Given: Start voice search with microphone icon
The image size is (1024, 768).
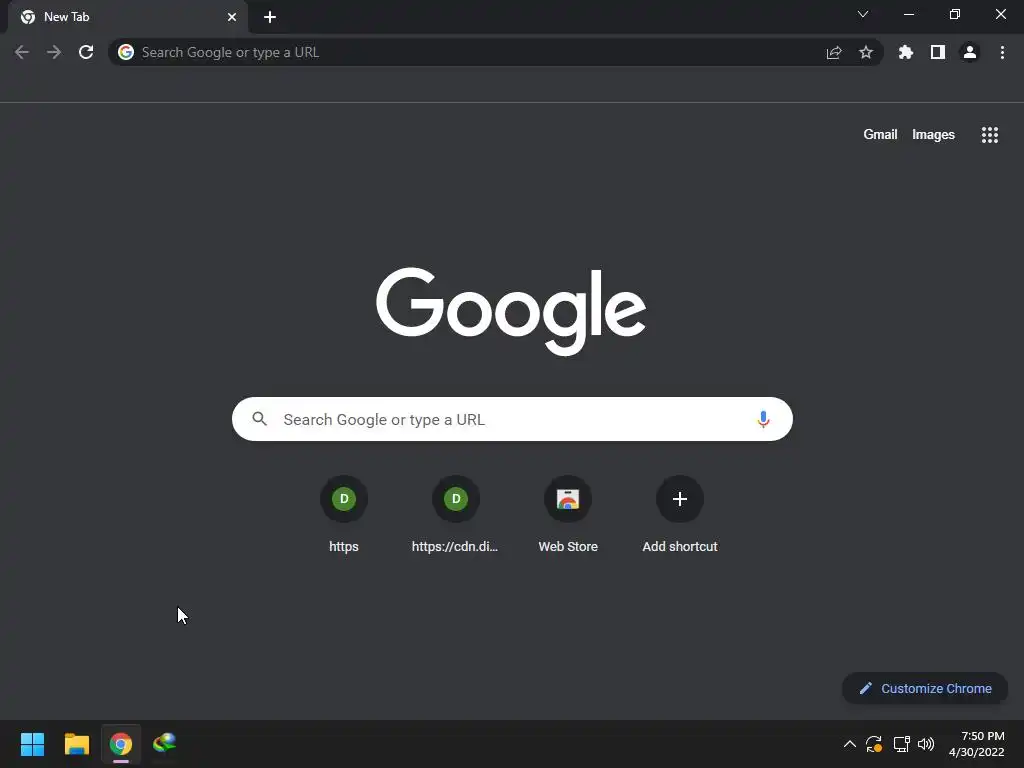Looking at the screenshot, I should point(763,419).
